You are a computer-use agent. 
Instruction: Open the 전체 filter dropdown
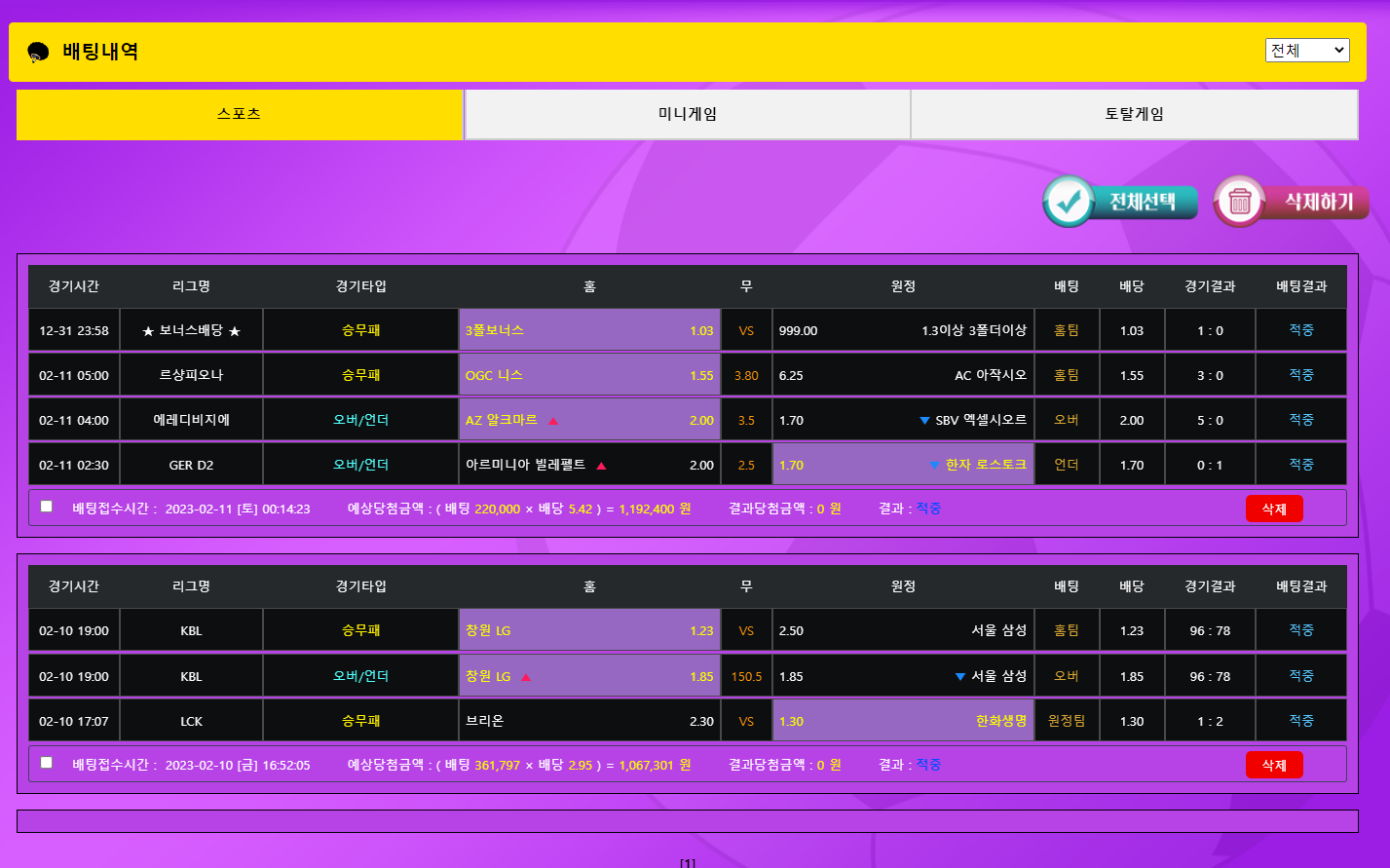tap(1306, 50)
